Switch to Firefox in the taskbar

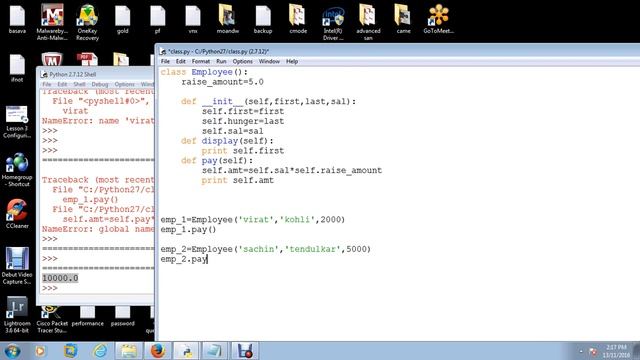(158, 351)
